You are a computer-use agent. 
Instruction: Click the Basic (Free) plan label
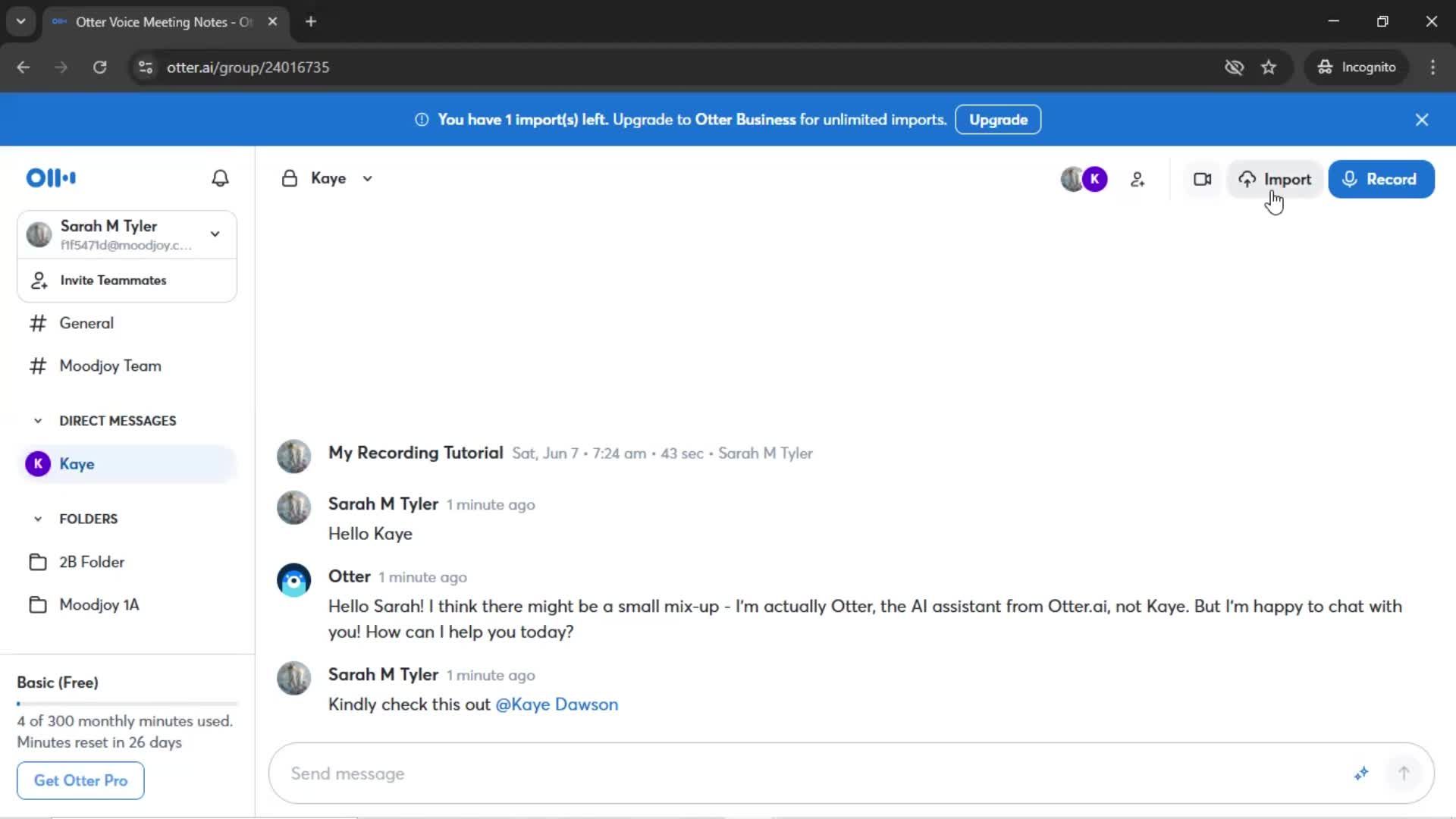(x=58, y=682)
